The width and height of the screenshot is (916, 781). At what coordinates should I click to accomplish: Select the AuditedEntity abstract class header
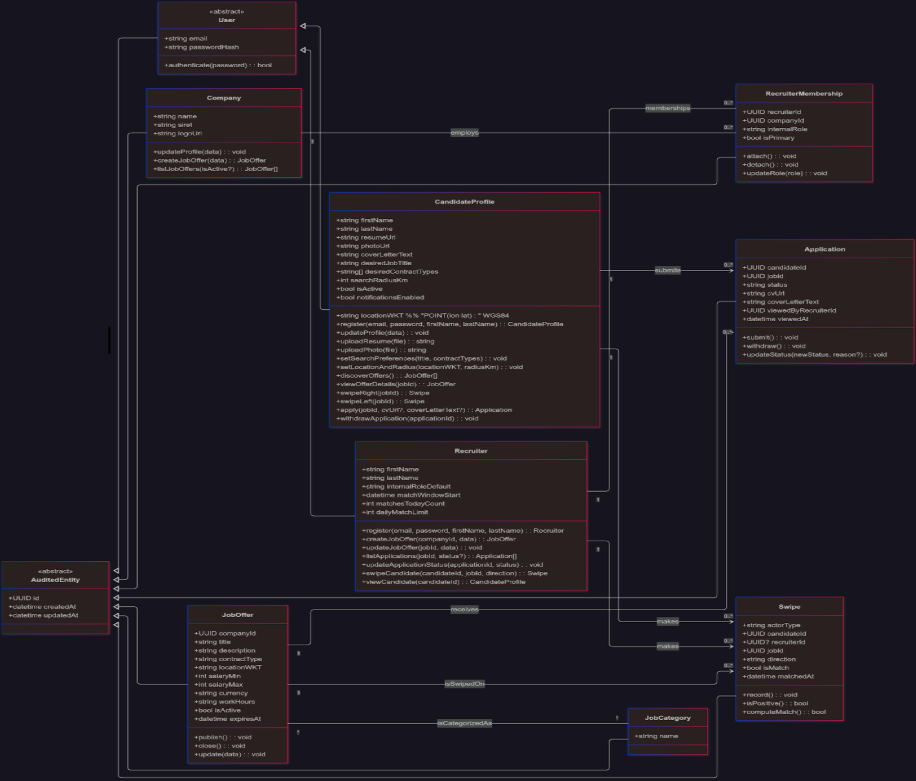[58, 575]
